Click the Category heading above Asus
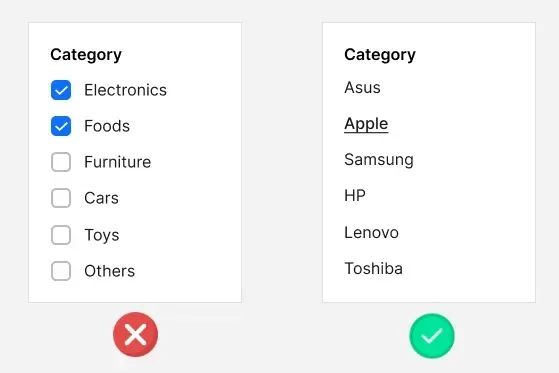 (380, 55)
